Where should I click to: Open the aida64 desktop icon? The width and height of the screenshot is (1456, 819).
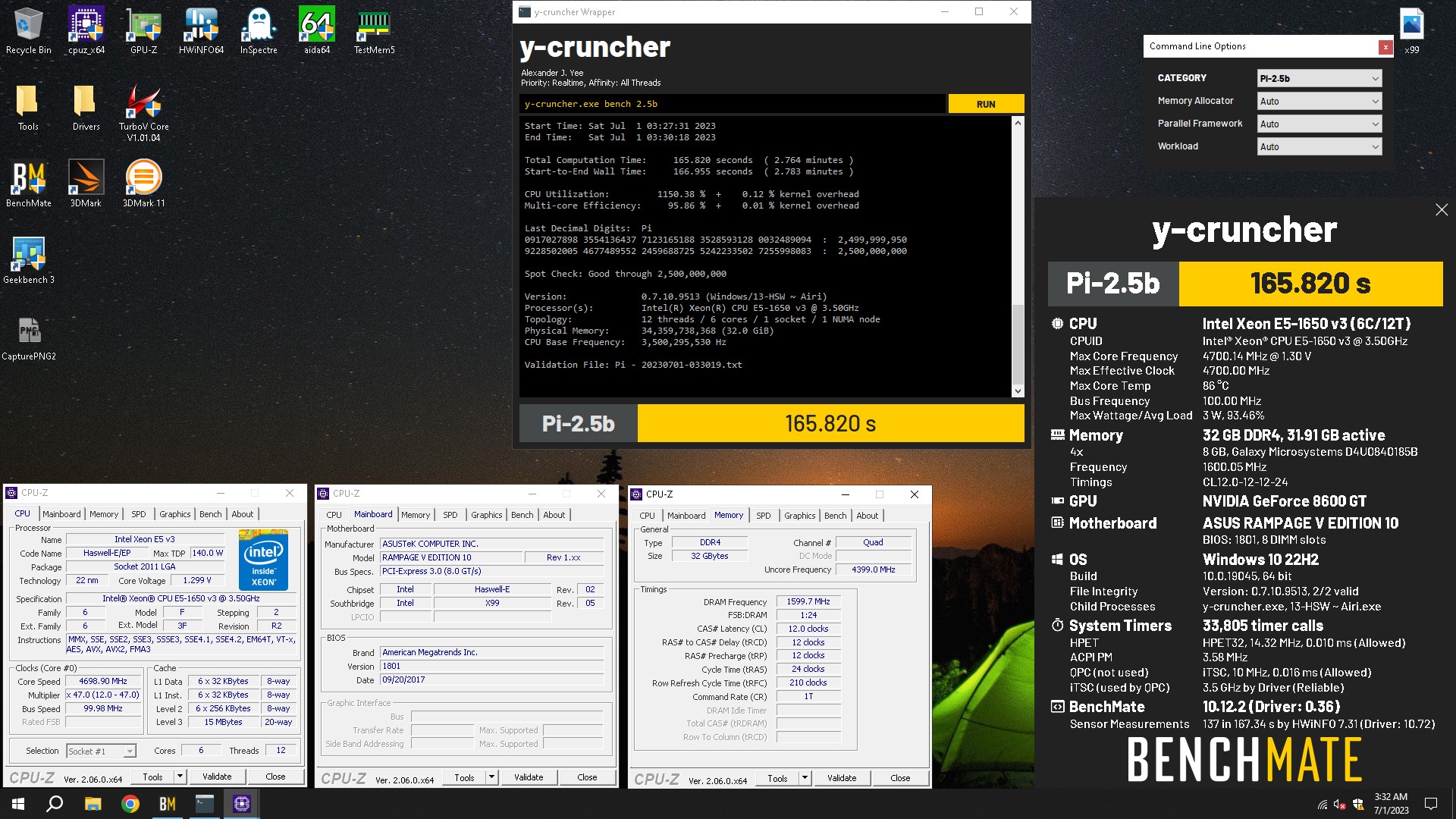[317, 30]
